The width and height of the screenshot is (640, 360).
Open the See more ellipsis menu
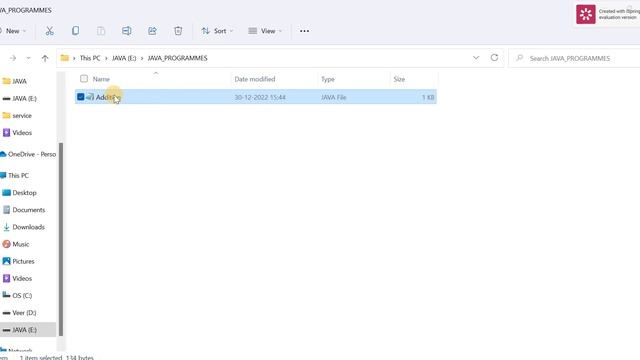pyautogui.click(x=304, y=31)
